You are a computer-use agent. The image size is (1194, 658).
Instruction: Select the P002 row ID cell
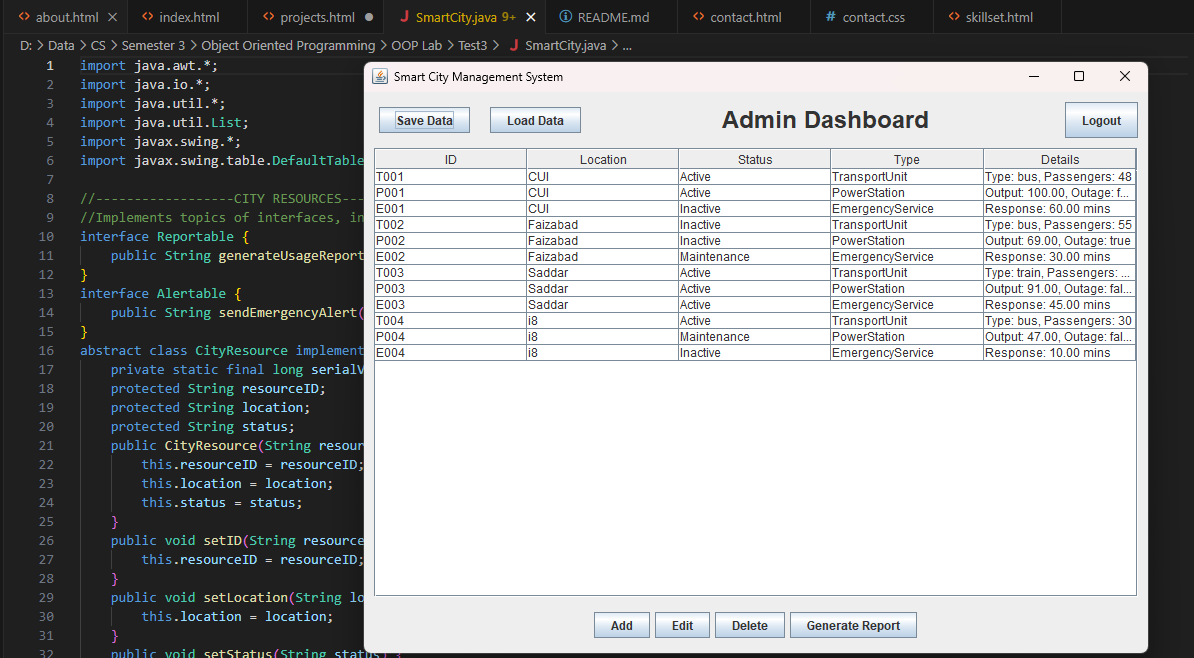point(451,241)
